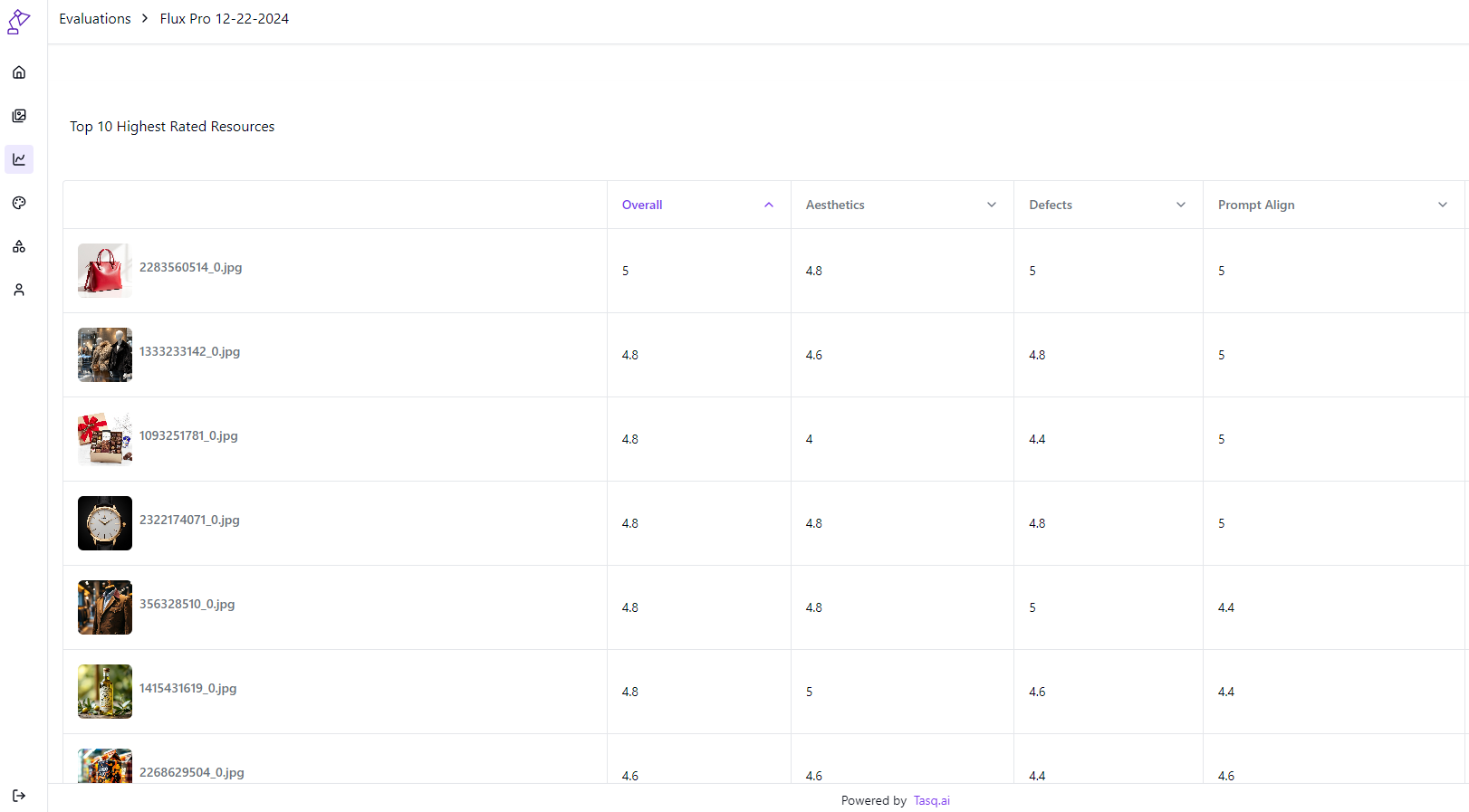The width and height of the screenshot is (1469, 812).
Task: Expand the Prompt Align column sort chevron
Action: click(x=1443, y=205)
